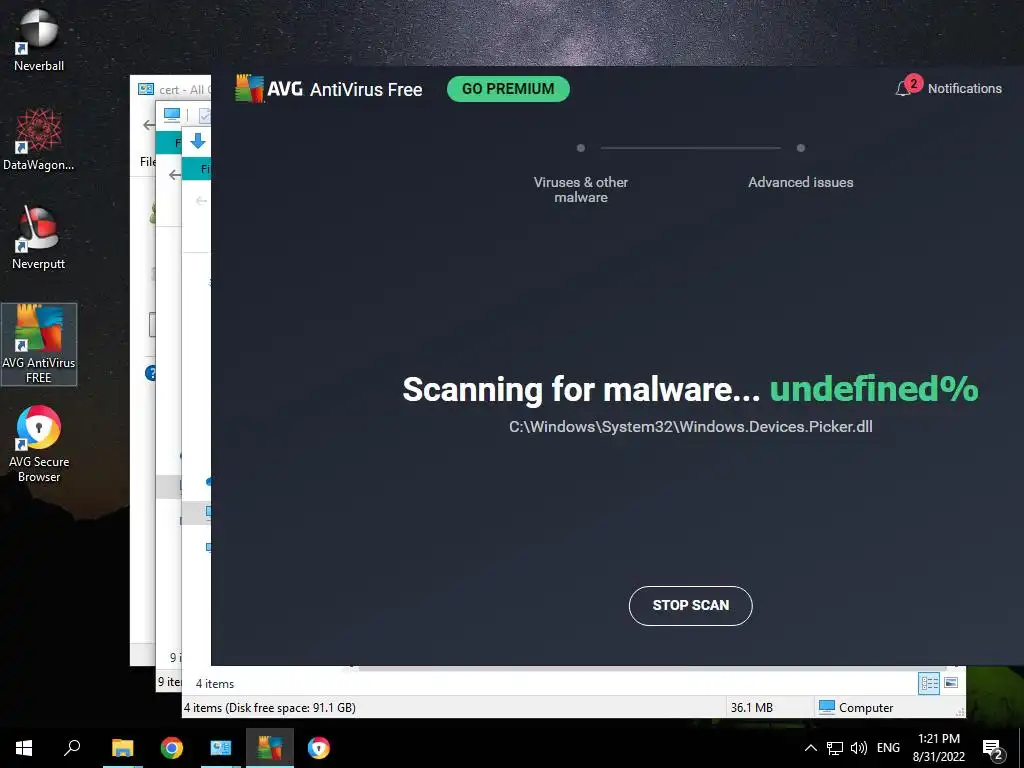Image resolution: width=1024 pixels, height=768 pixels.
Task: Click Back arrow in cert window
Action: pyautogui.click(x=149, y=125)
